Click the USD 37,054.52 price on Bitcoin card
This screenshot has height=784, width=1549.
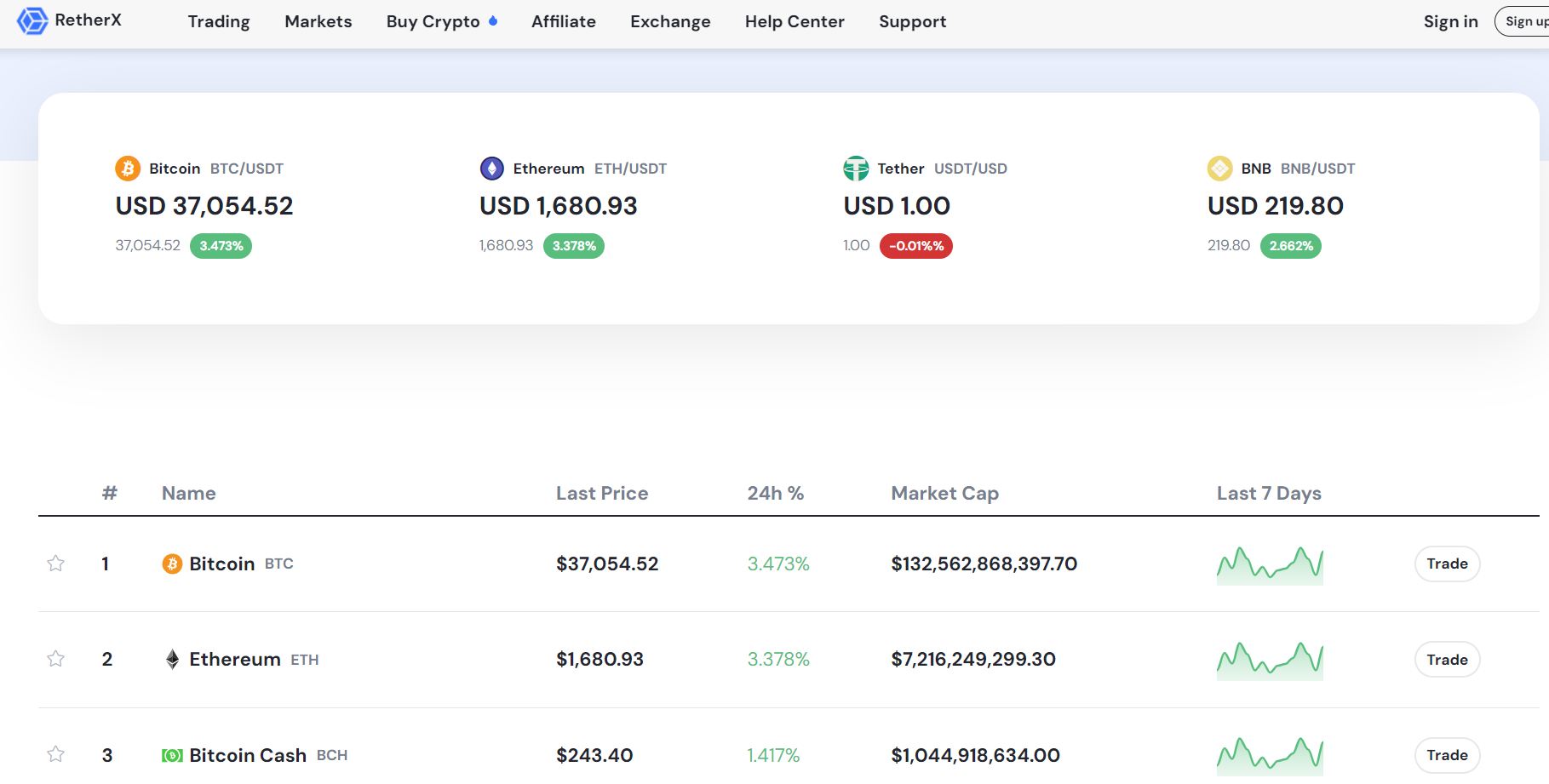(x=204, y=206)
